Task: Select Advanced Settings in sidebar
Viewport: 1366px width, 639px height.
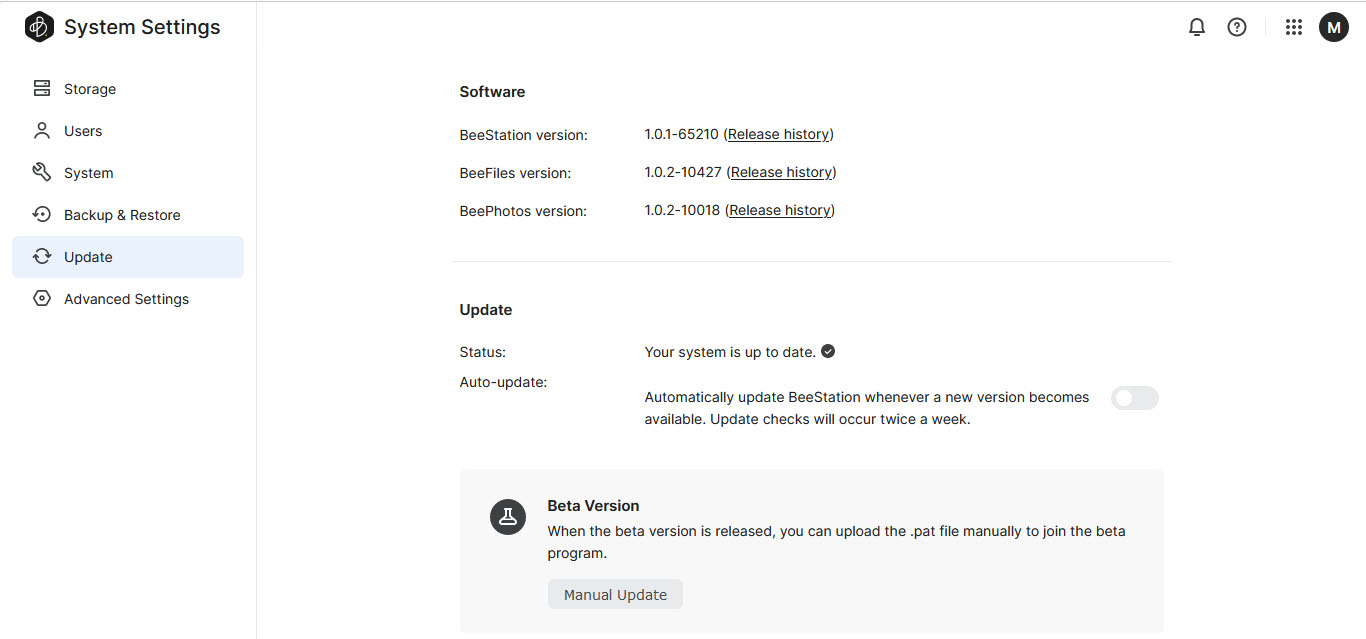Action: pos(126,299)
